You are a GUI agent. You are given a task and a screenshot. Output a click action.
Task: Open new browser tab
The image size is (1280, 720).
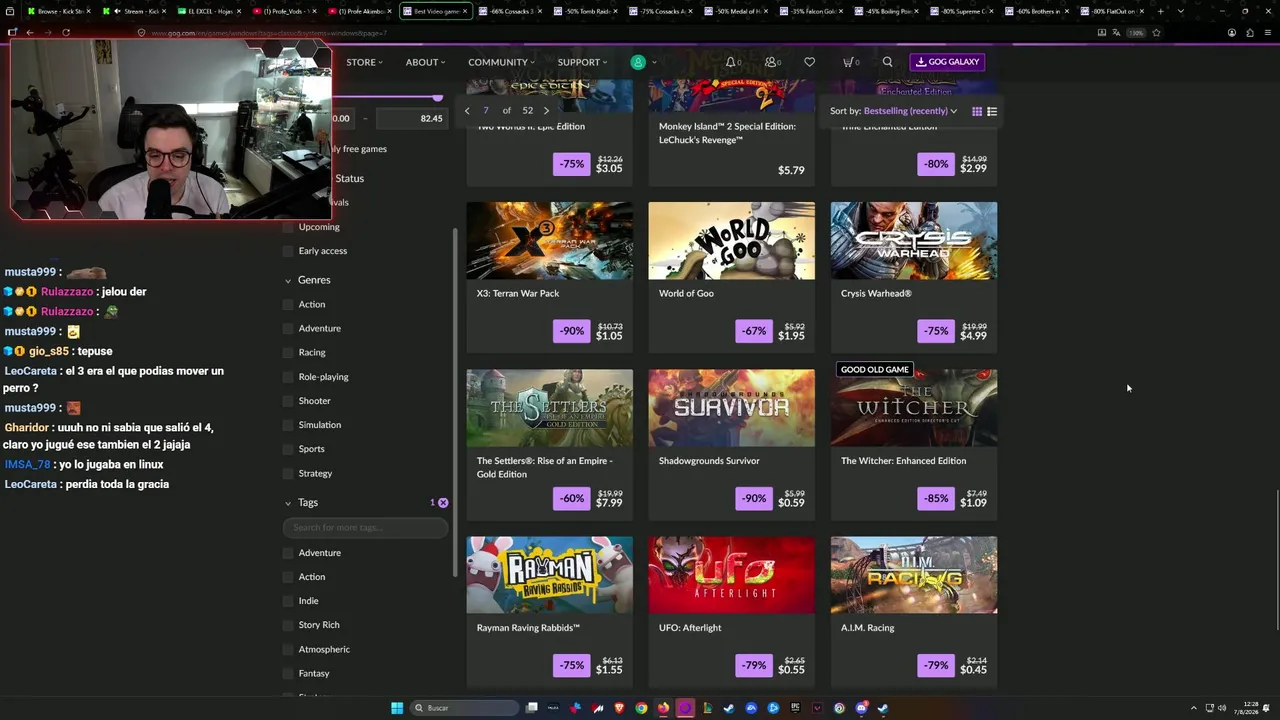tap(1160, 11)
